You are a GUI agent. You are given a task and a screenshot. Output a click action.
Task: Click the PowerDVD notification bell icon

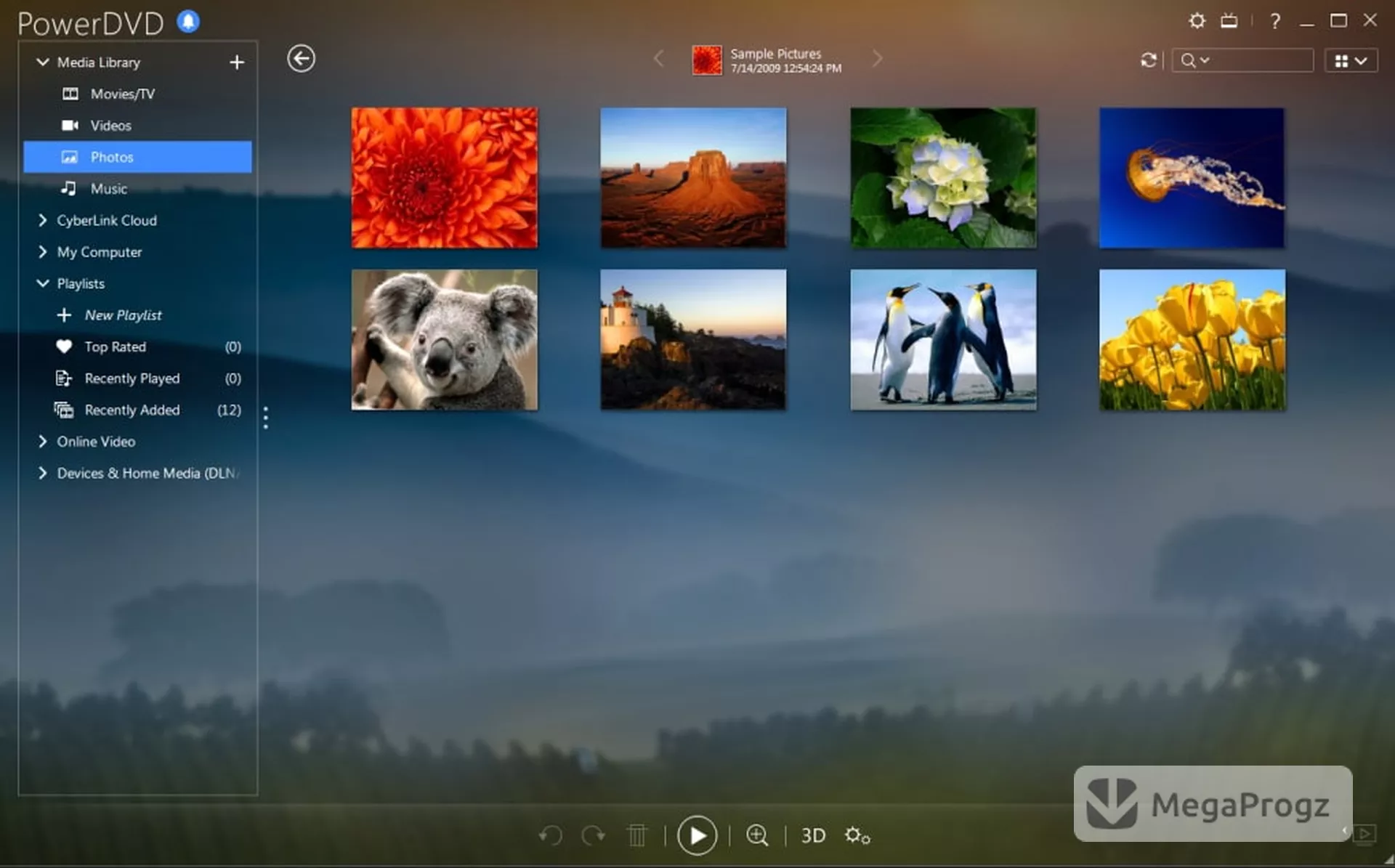(188, 22)
